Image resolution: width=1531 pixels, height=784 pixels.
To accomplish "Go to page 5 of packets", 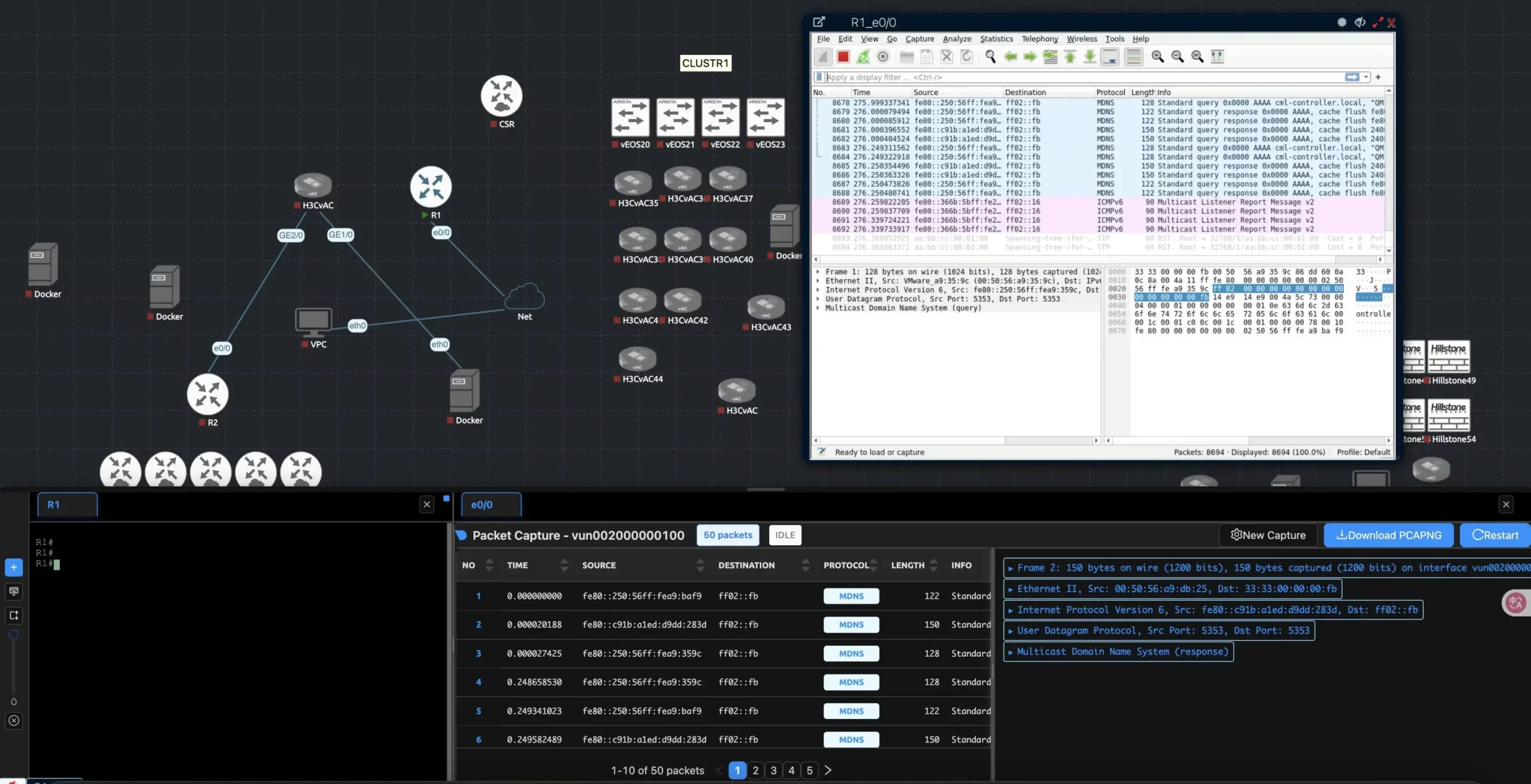I will (810, 770).
